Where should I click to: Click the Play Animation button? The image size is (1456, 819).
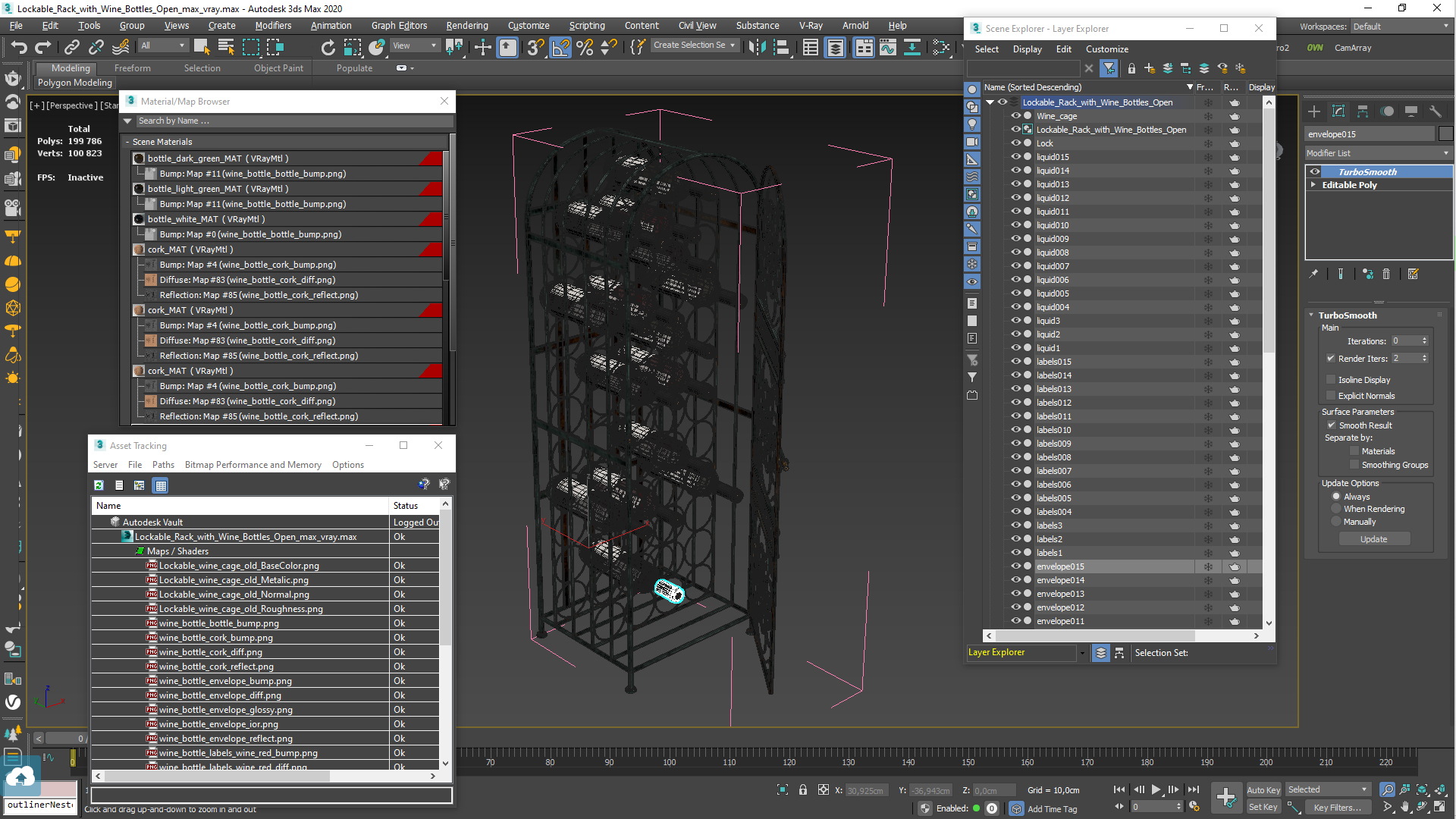pyautogui.click(x=1156, y=789)
